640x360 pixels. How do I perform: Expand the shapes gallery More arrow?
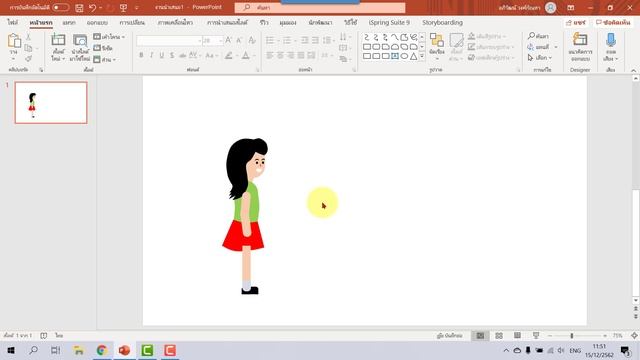tap(422, 56)
